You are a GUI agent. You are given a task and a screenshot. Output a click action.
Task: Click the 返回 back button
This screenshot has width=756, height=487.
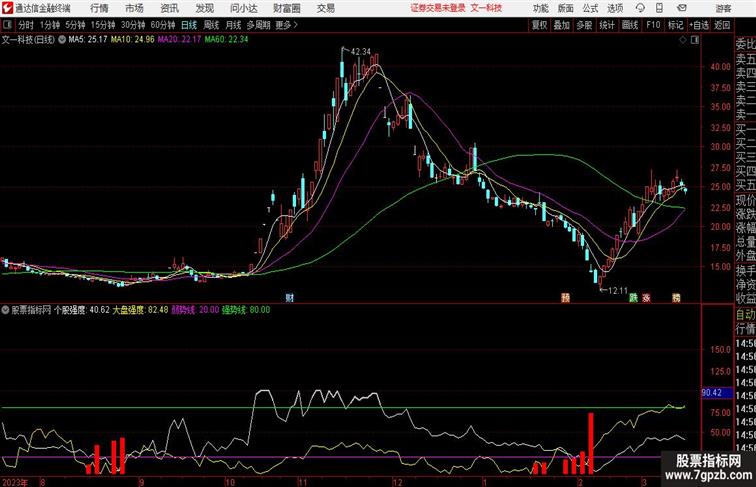tap(722, 25)
